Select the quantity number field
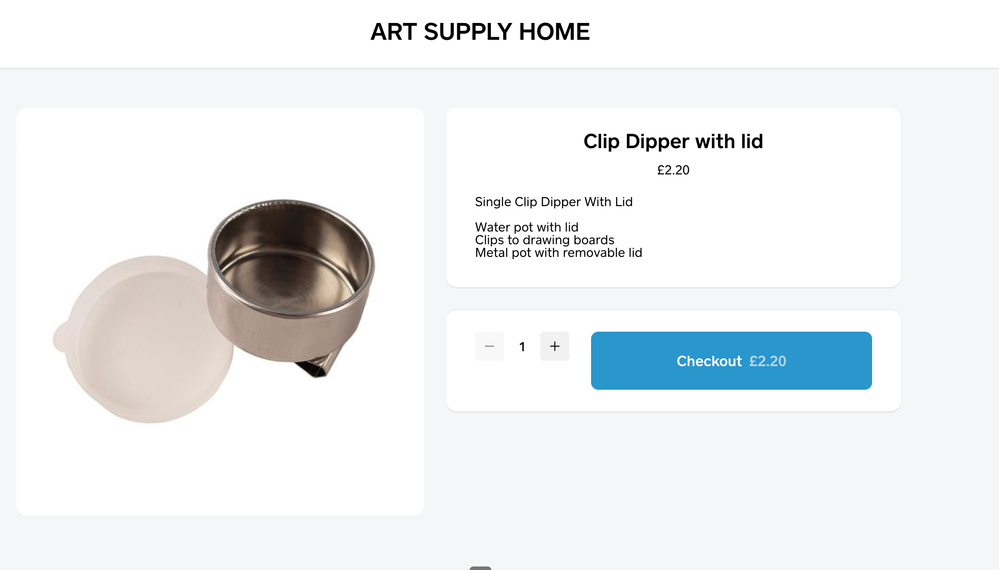Viewport: 999px width, 570px height. pyautogui.click(x=522, y=347)
